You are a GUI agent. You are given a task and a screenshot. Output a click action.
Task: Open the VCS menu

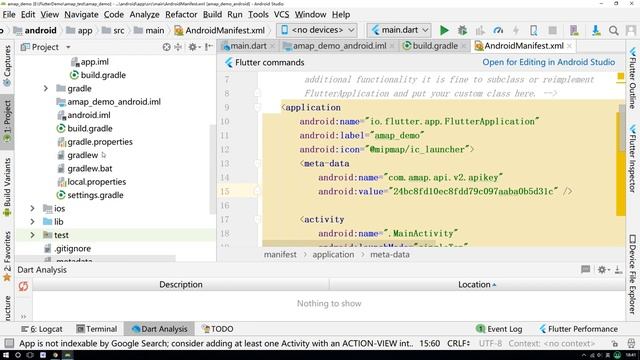(x=281, y=14)
